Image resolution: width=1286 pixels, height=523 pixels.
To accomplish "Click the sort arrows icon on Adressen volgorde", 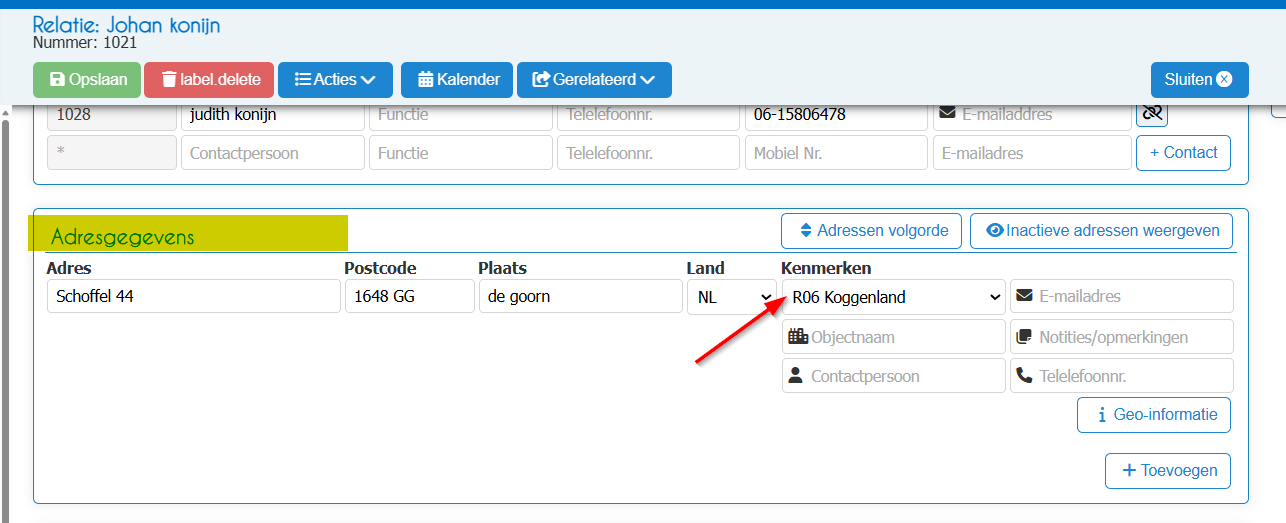I will tap(806, 231).
